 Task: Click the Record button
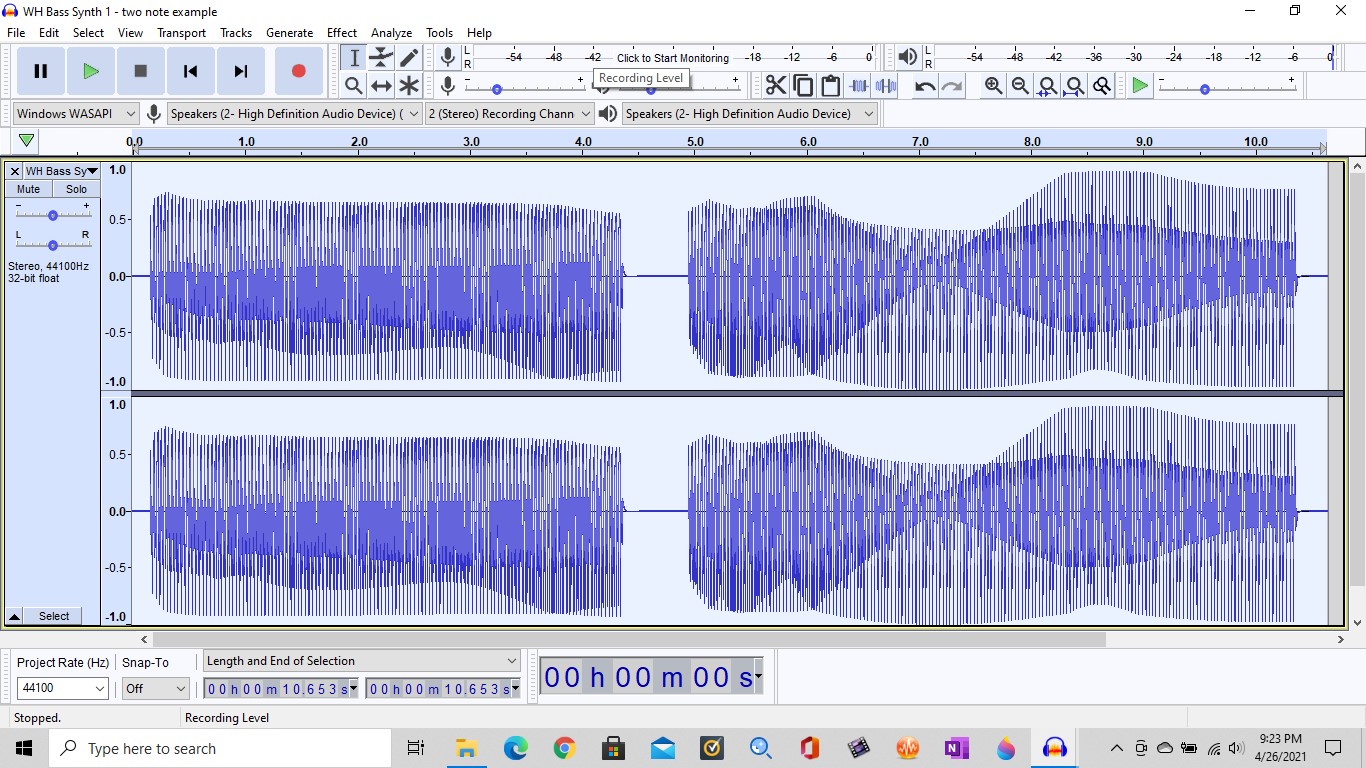(298, 71)
